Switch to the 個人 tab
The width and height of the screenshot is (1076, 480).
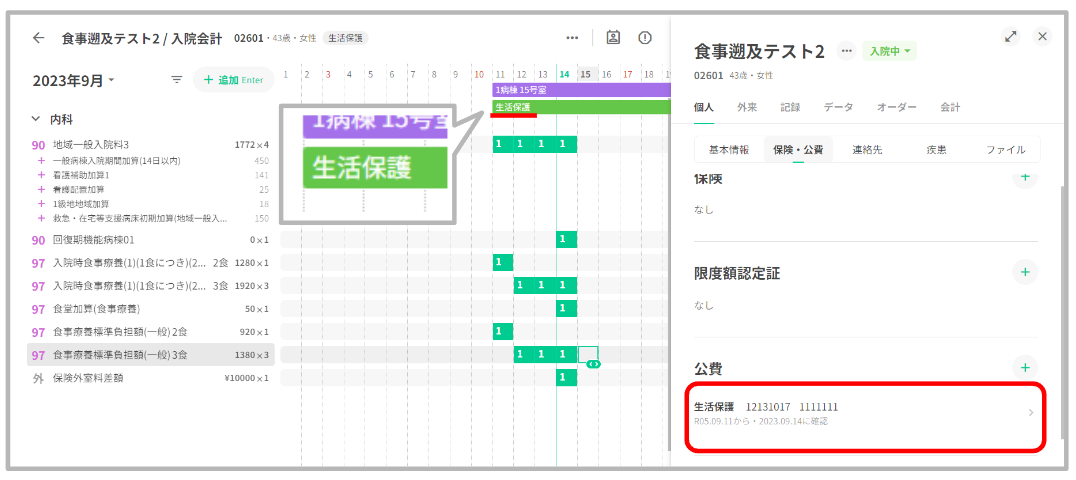click(x=704, y=107)
